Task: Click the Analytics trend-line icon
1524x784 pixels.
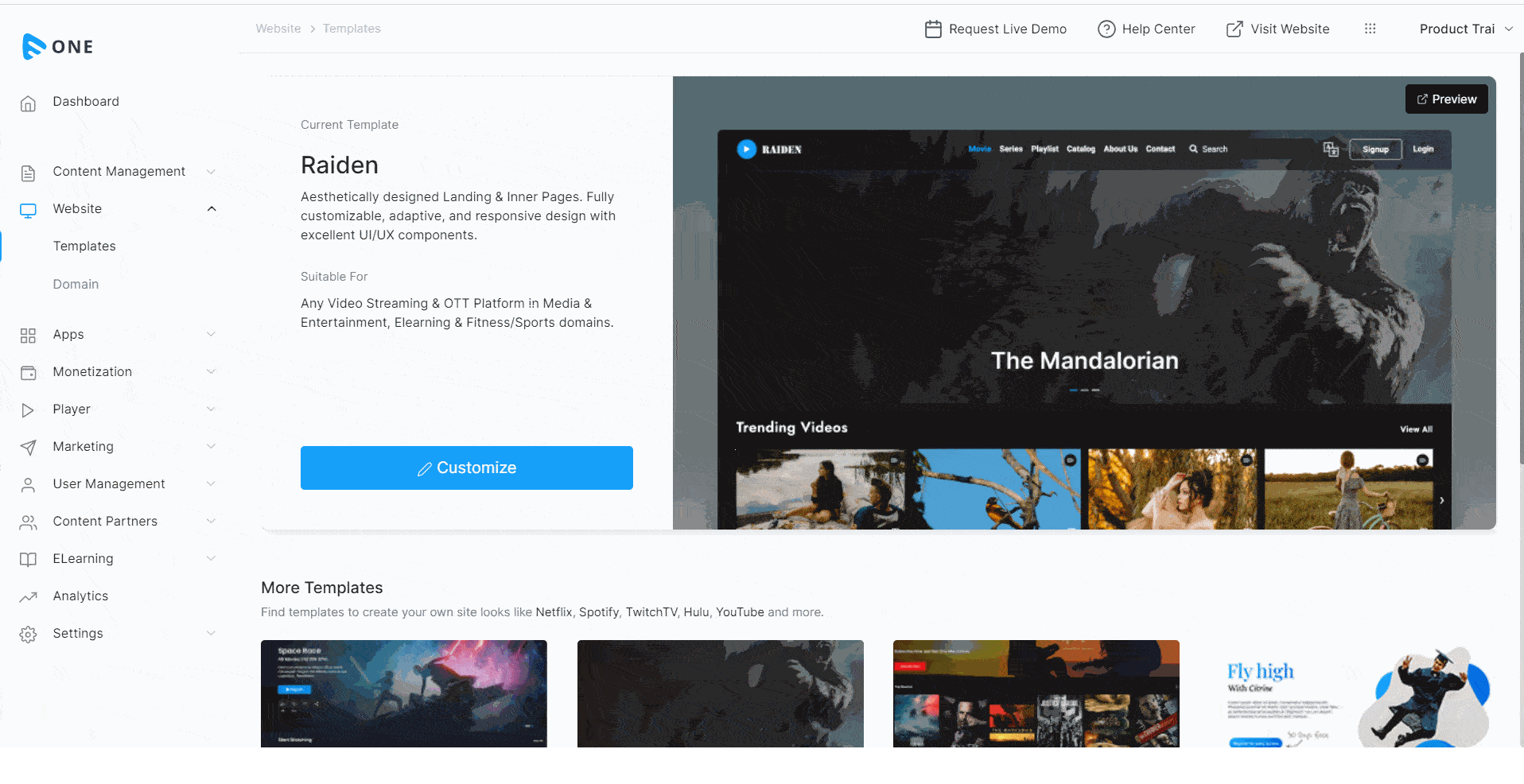Action: pos(28,597)
